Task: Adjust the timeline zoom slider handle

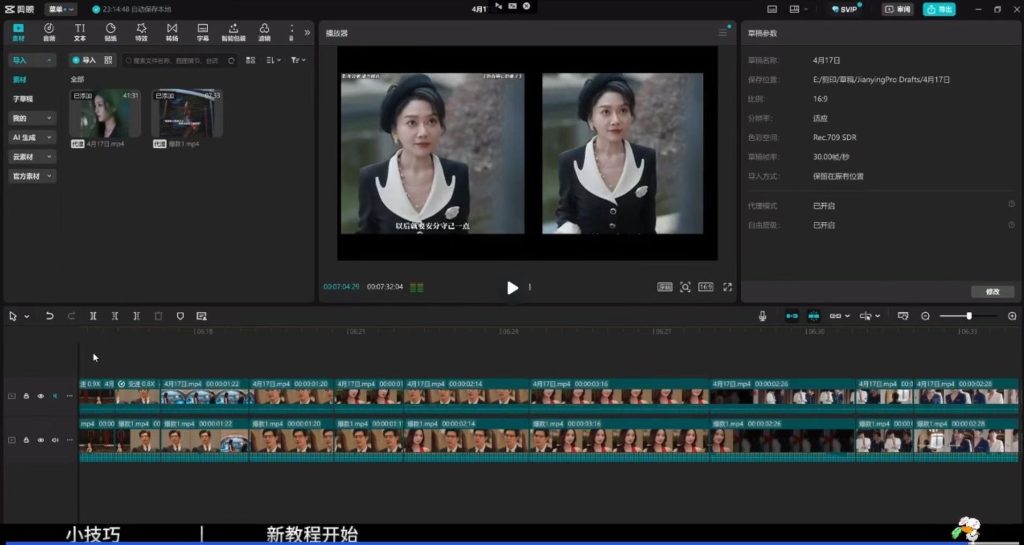Action: point(969,316)
